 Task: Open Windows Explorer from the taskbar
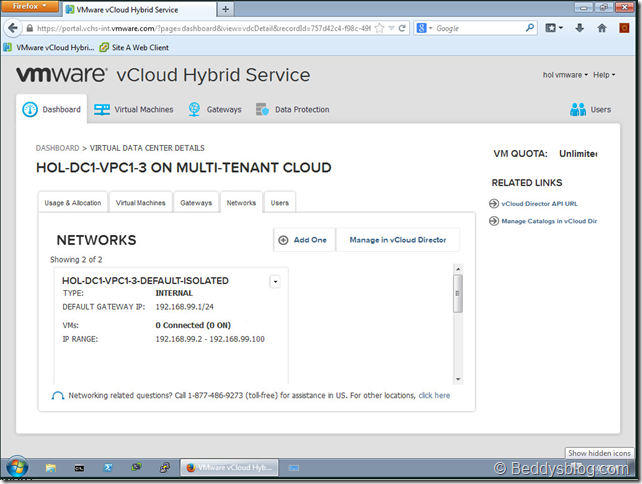(51, 468)
